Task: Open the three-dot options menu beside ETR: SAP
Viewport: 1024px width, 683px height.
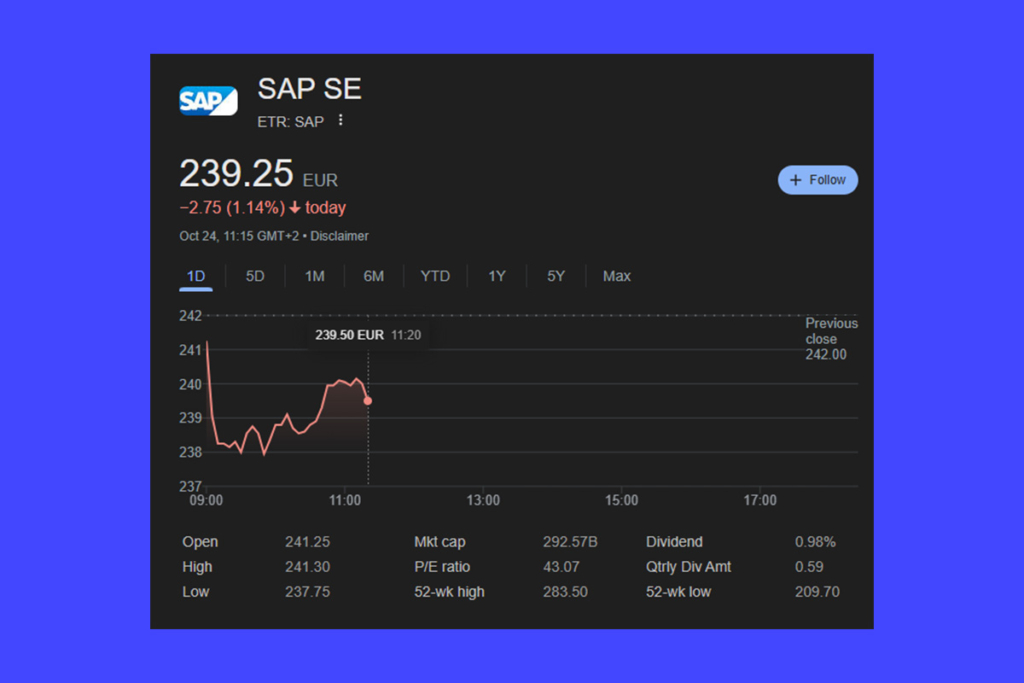Action: click(x=339, y=121)
